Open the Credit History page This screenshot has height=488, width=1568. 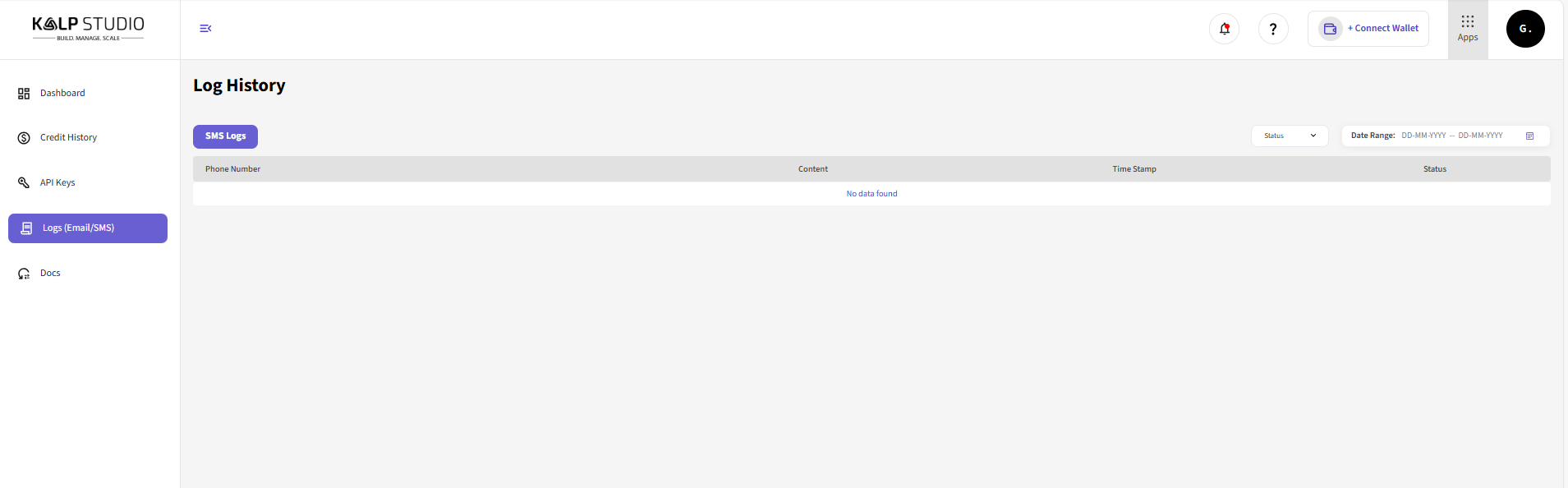click(68, 138)
